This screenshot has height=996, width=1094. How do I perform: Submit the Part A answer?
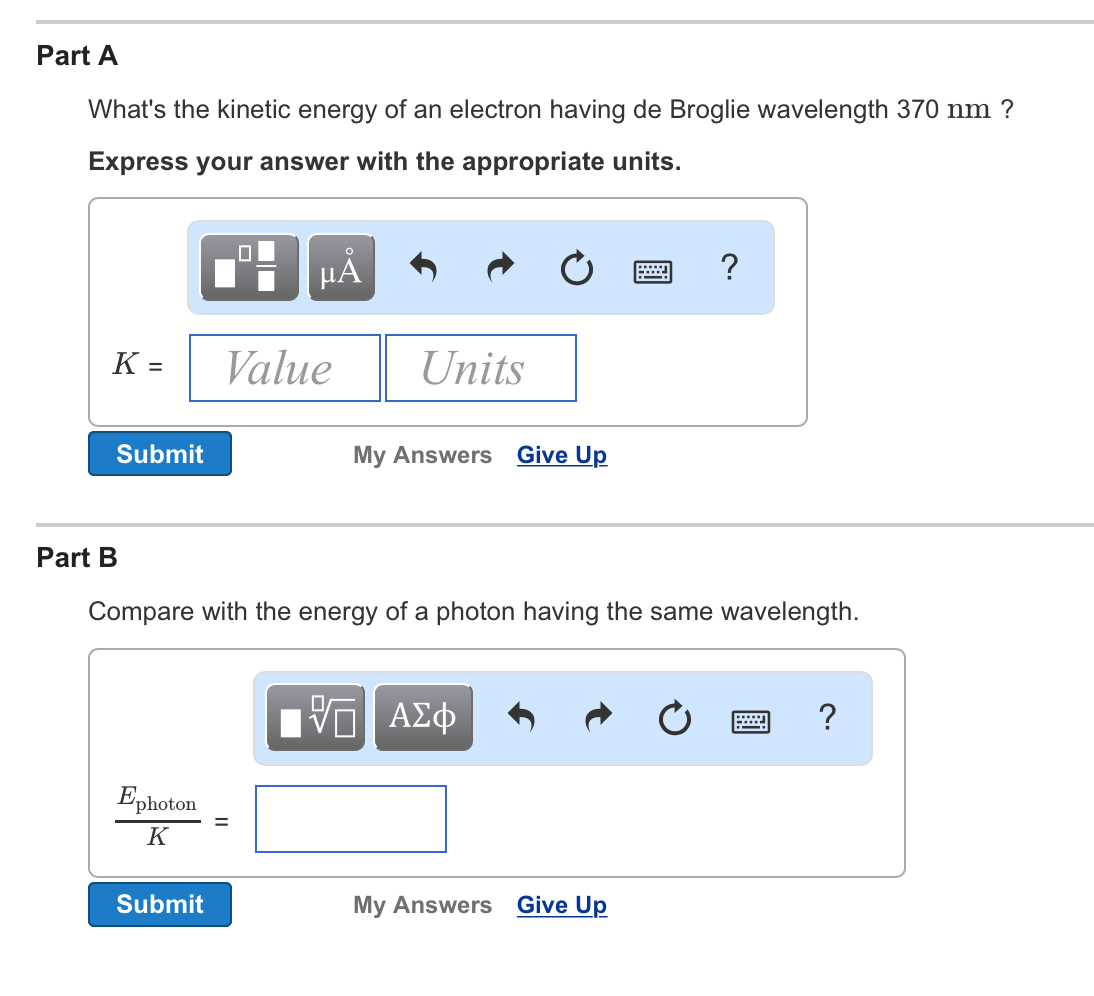[159, 453]
